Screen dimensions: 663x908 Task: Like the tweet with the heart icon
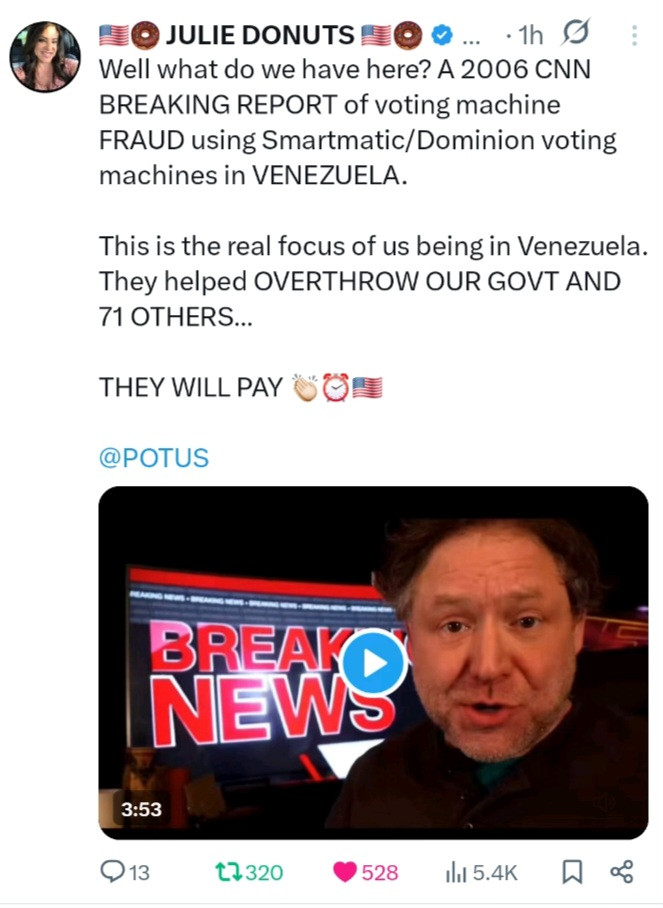coord(345,872)
